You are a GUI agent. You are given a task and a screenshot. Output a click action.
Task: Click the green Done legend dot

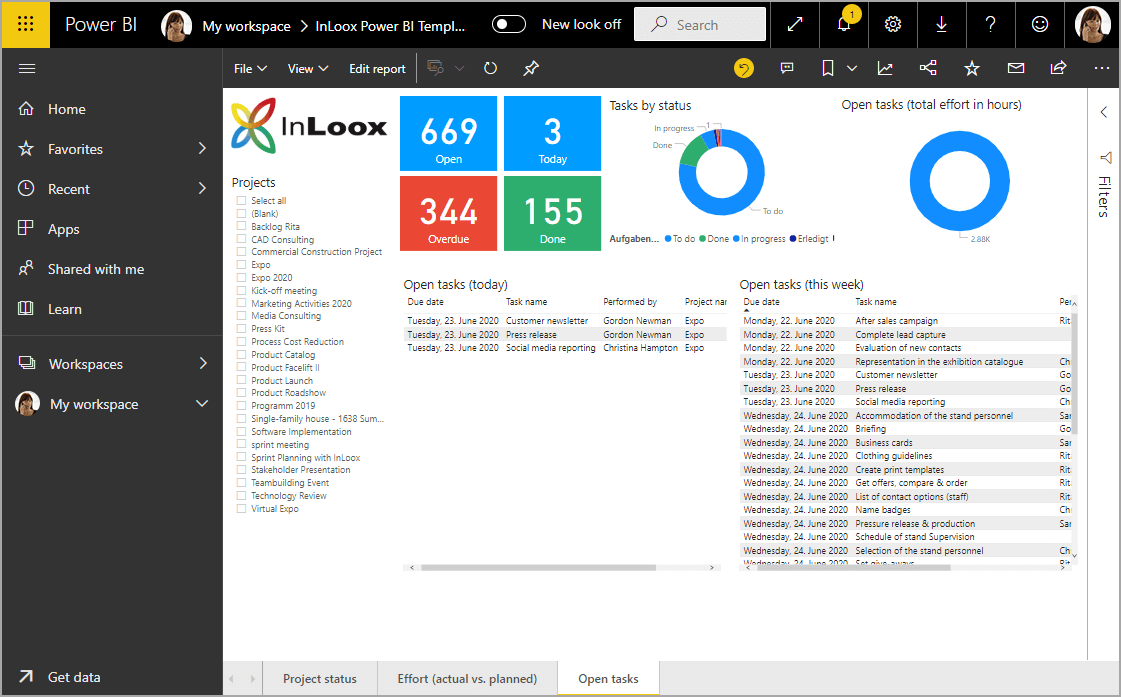pyautogui.click(x=703, y=239)
